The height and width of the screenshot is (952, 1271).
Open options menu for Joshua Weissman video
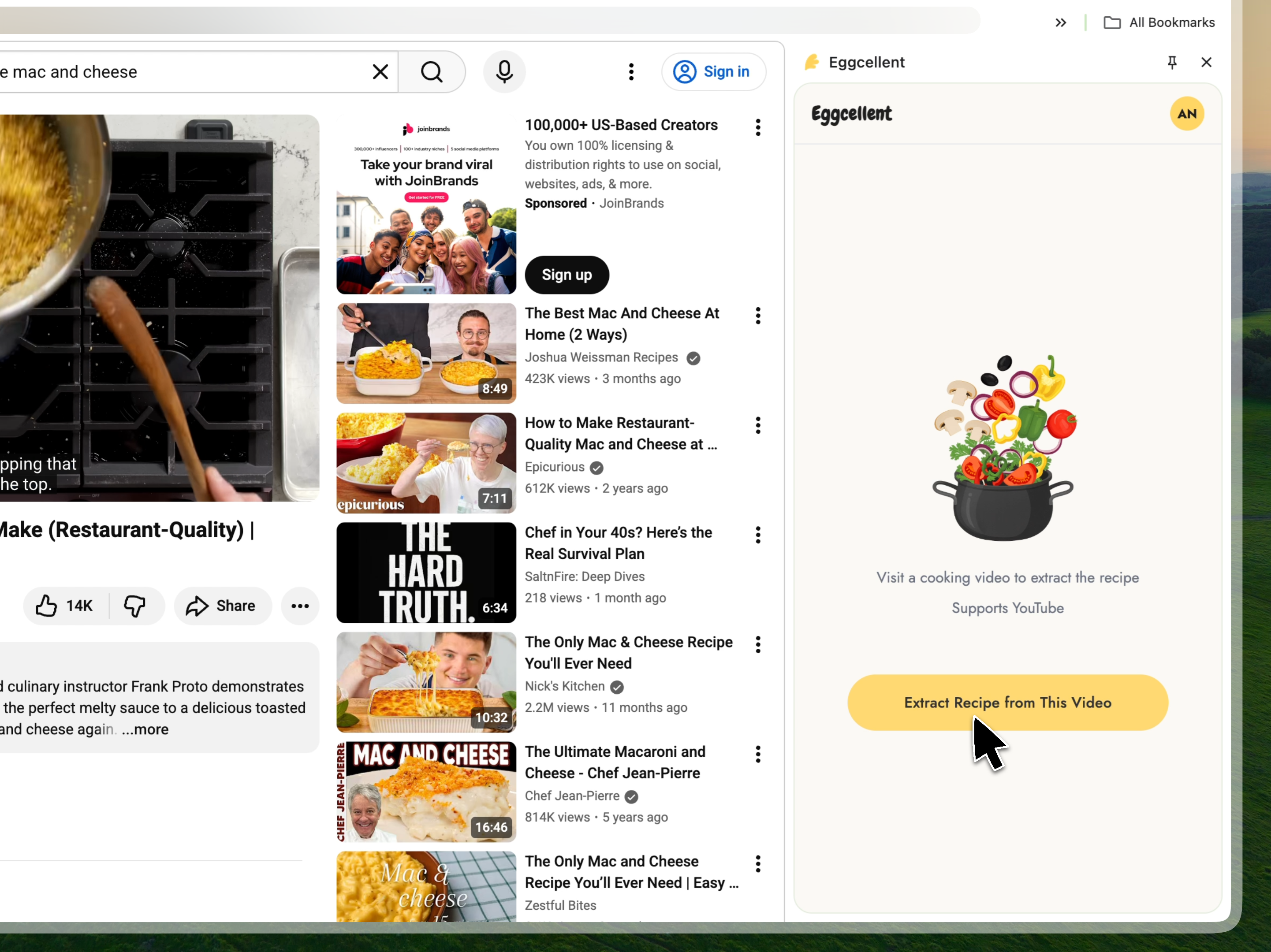(758, 316)
